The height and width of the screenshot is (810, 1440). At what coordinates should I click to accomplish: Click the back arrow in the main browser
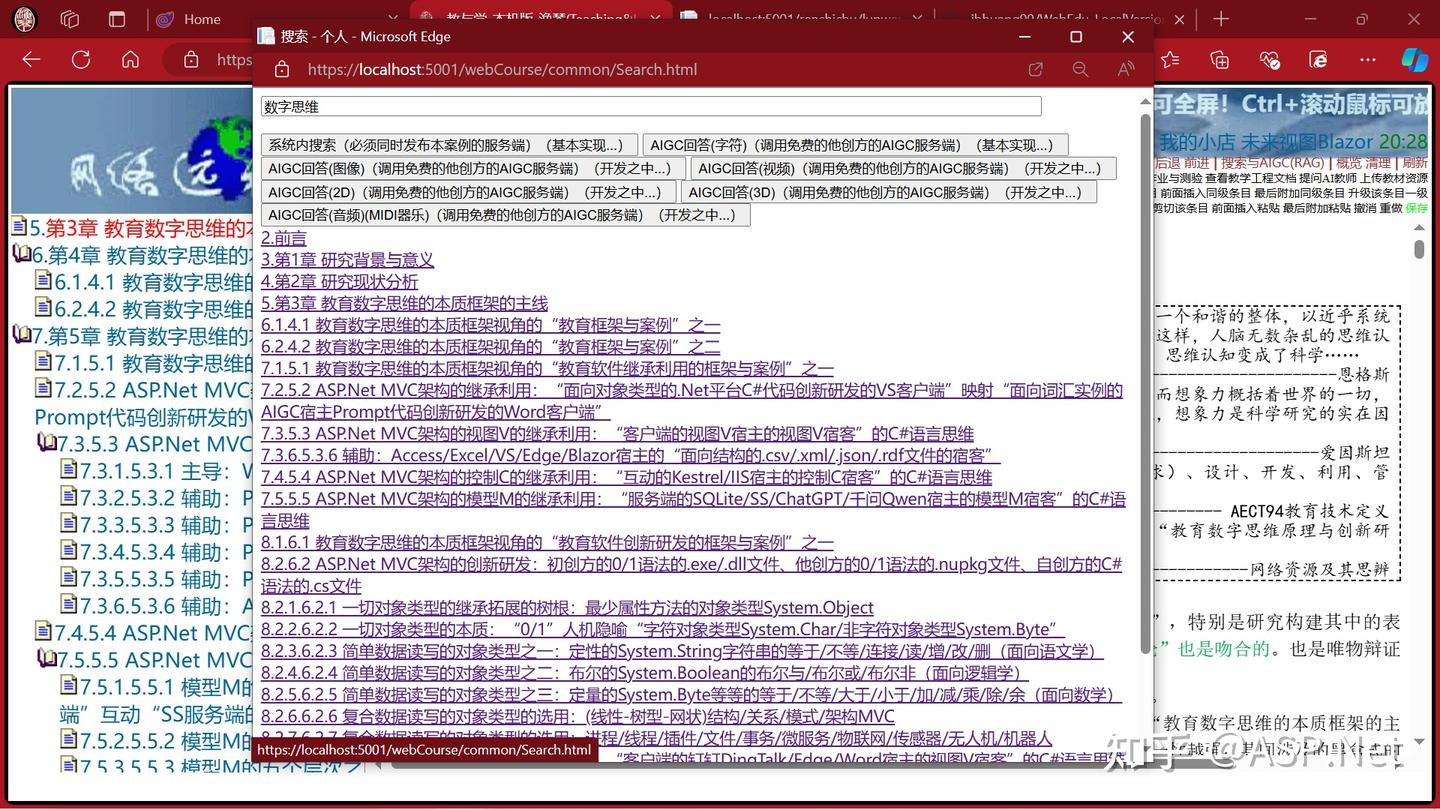(30, 59)
